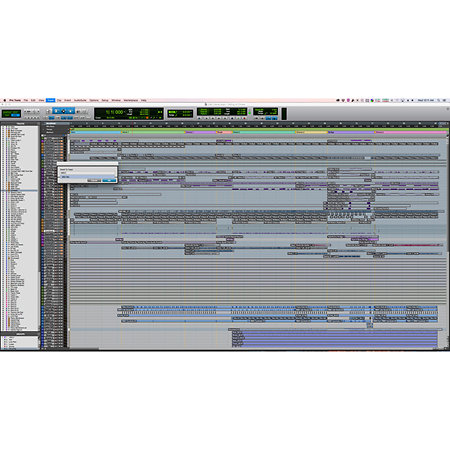
Task: Click OK in Scroll To Track dialog
Action: coord(109,180)
